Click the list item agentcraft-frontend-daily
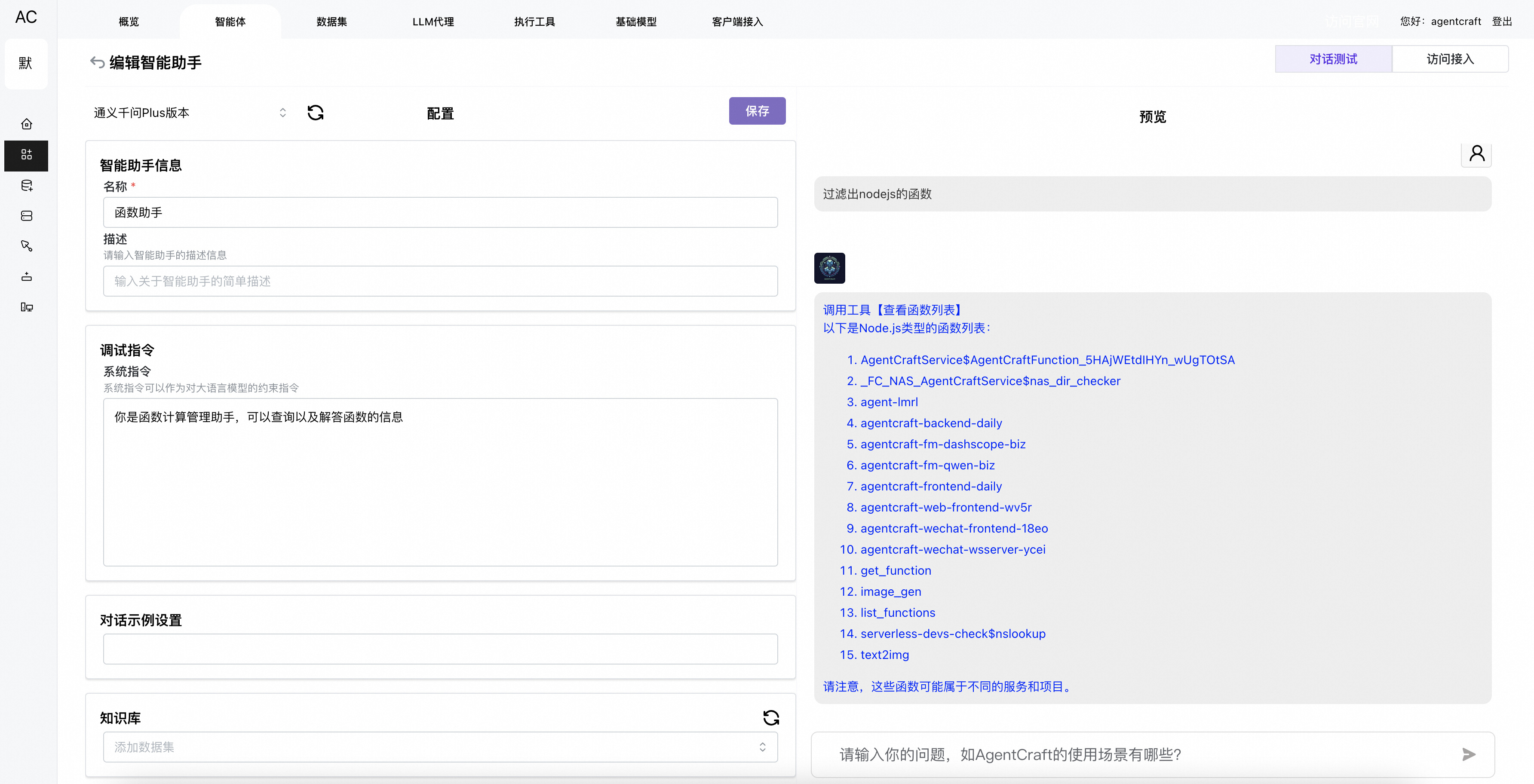The height and width of the screenshot is (784, 1534). 931,487
